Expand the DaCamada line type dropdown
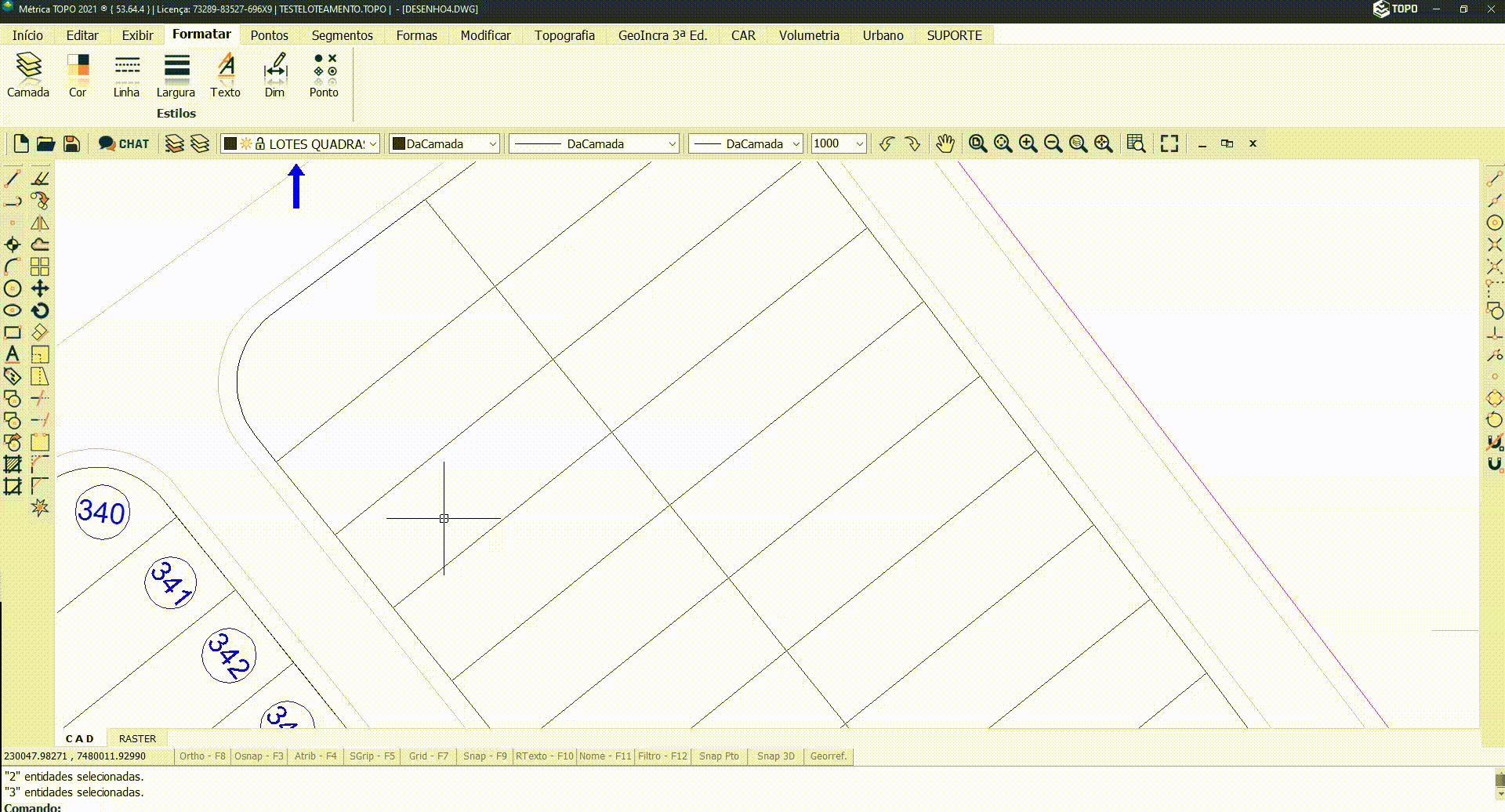The height and width of the screenshot is (812, 1505). (x=673, y=143)
